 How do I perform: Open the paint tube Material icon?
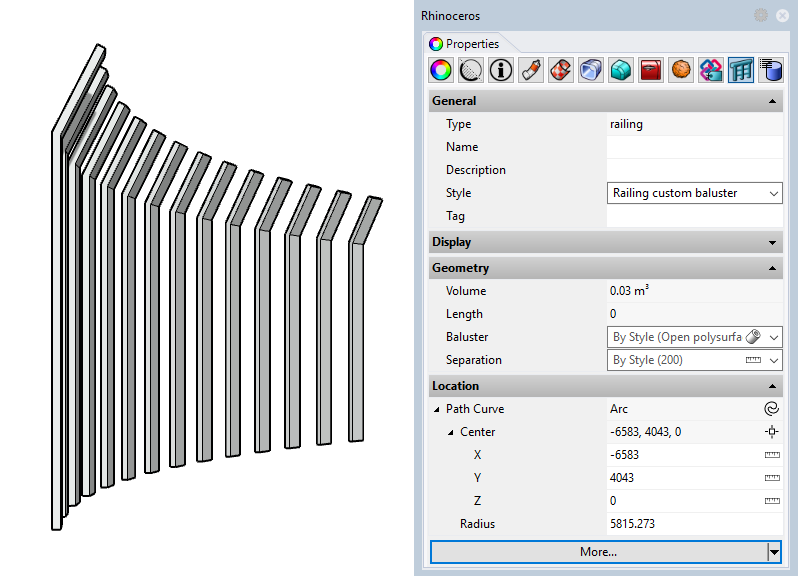pyautogui.click(x=531, y=70)
